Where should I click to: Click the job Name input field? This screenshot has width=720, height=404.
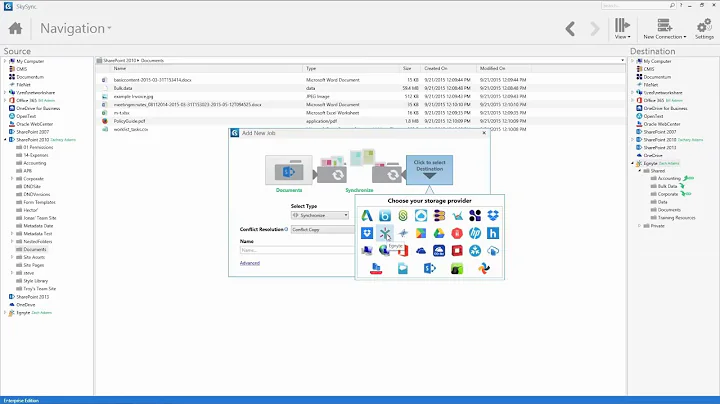click(x=297, y=250)
